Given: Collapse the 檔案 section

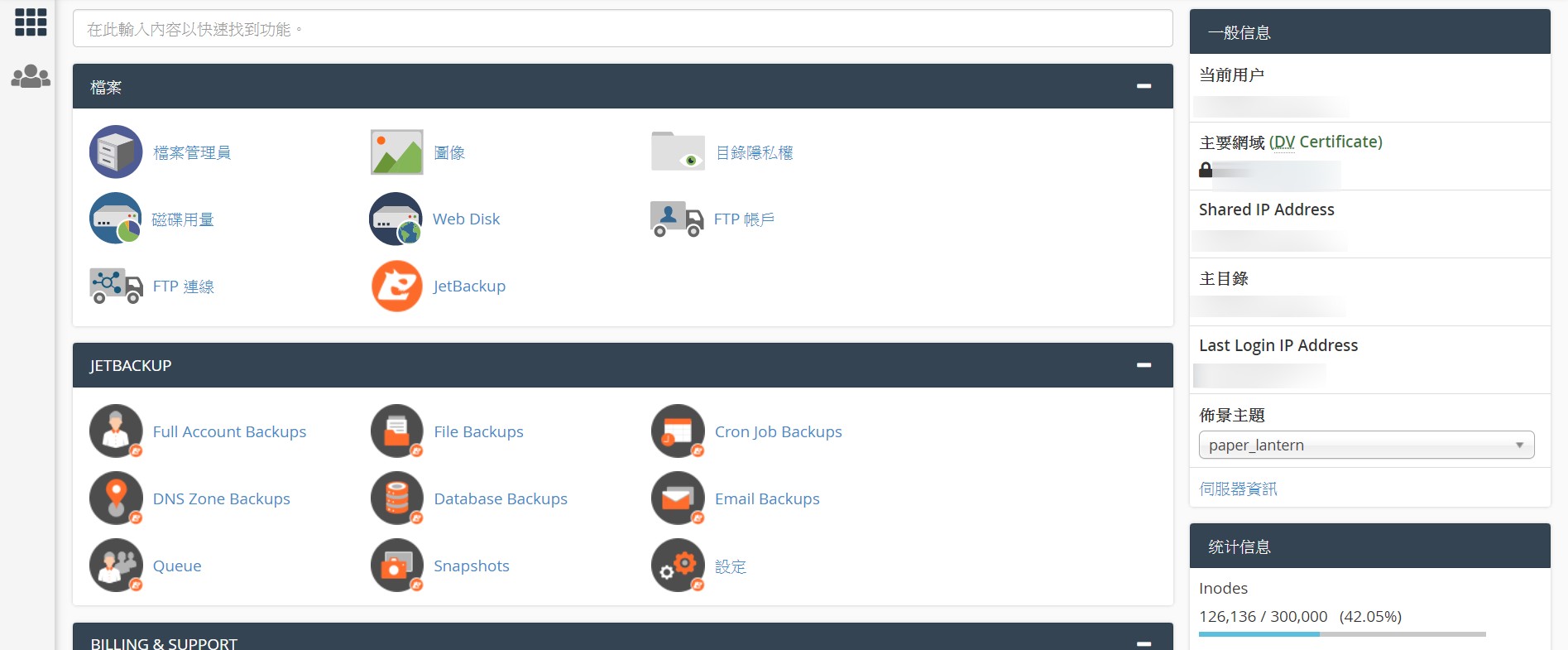Looking at the screenshot, I should [x=1144, y=86].
